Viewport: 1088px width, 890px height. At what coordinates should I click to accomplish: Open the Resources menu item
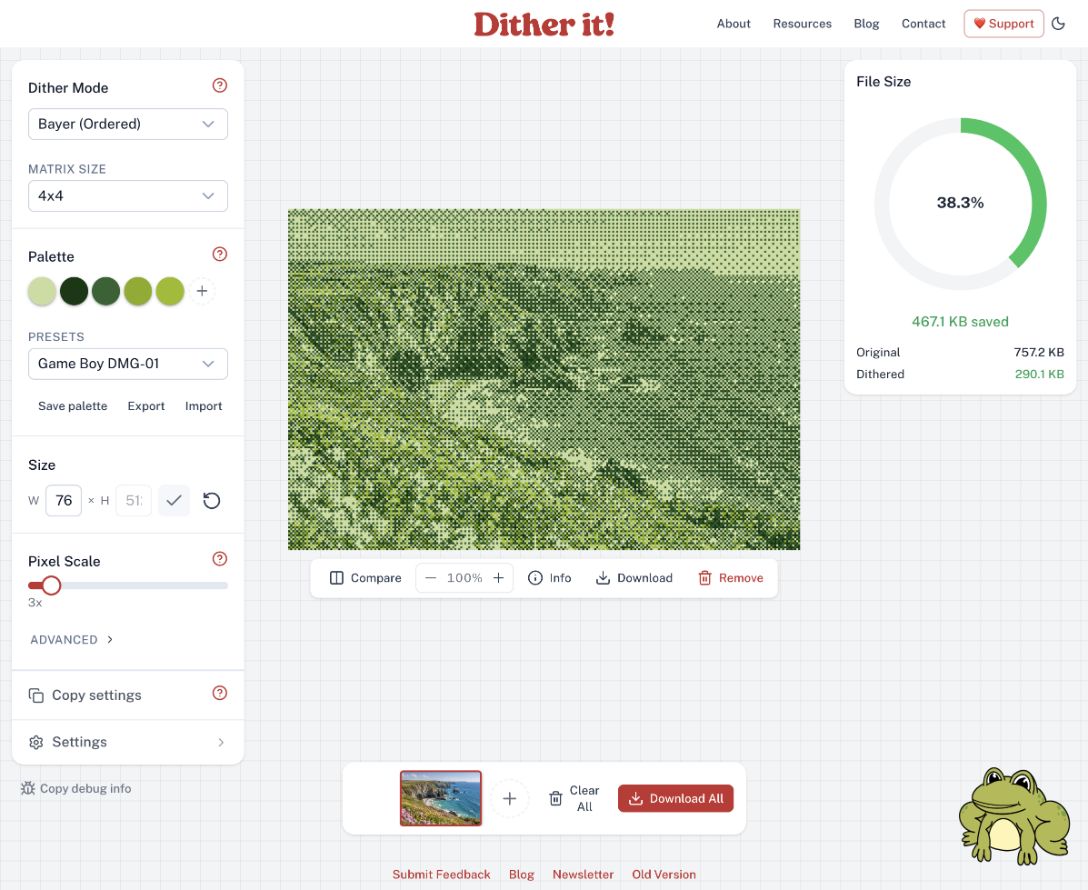pos(802,24)
